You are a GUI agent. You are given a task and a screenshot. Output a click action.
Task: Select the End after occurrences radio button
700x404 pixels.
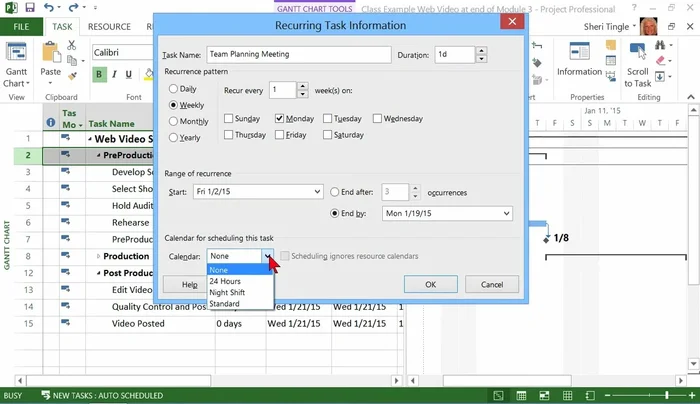click(x=334, y=192)
